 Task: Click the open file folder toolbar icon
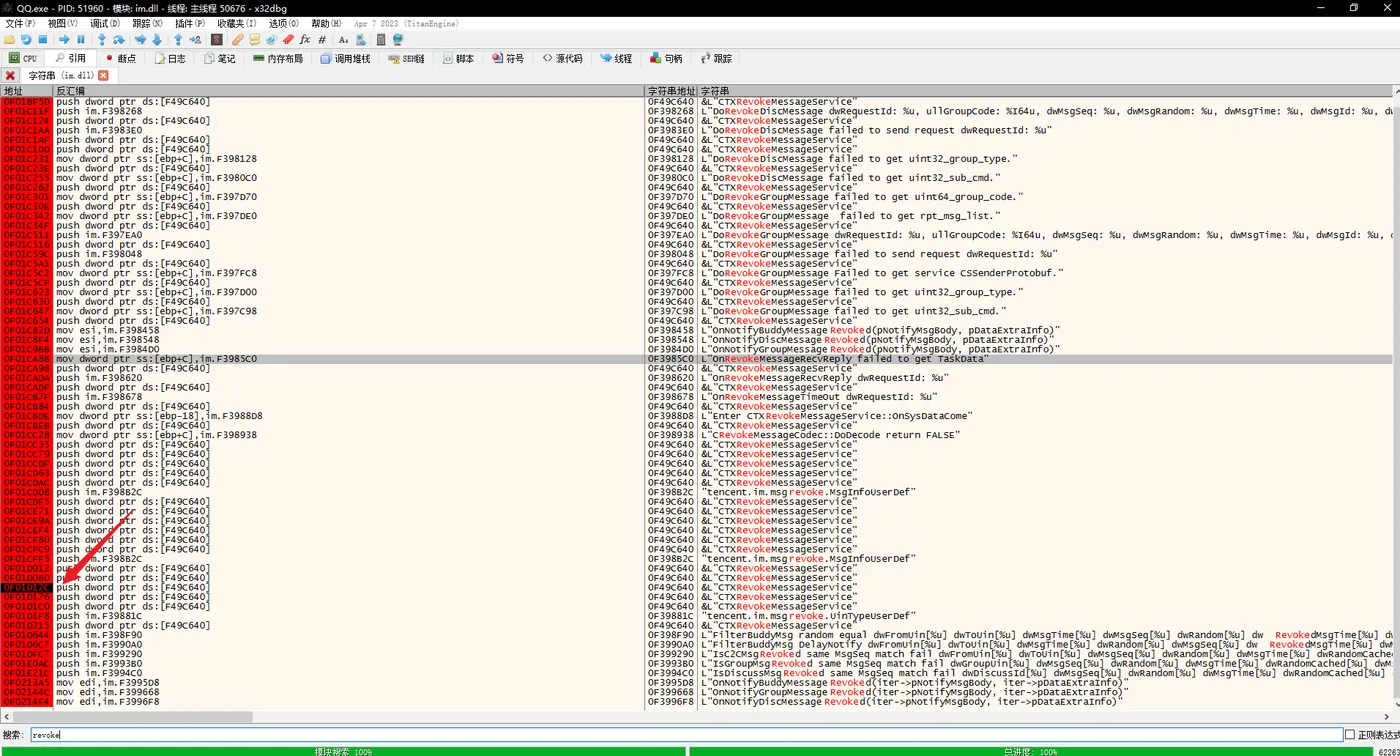[10, 40]
